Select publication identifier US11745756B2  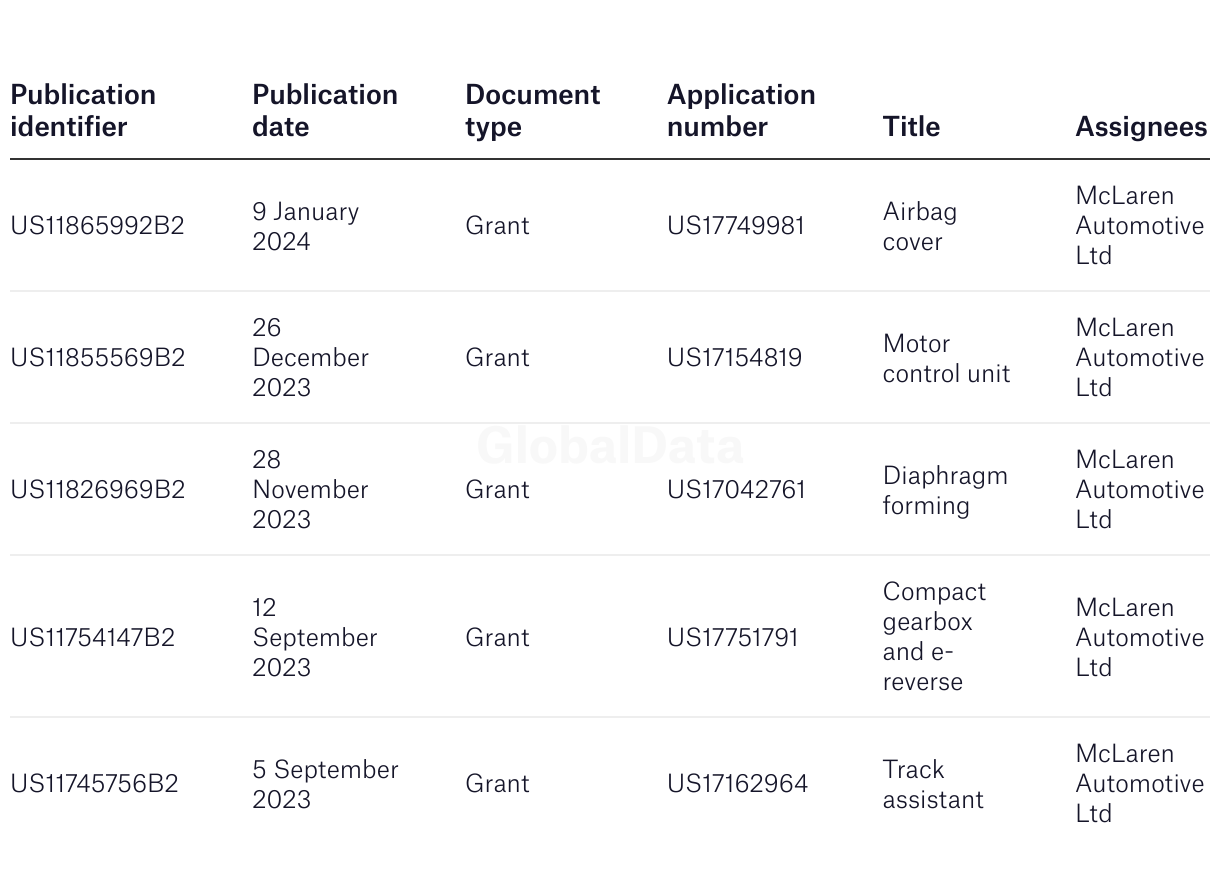pyautogui.click(x=94, y=784)
